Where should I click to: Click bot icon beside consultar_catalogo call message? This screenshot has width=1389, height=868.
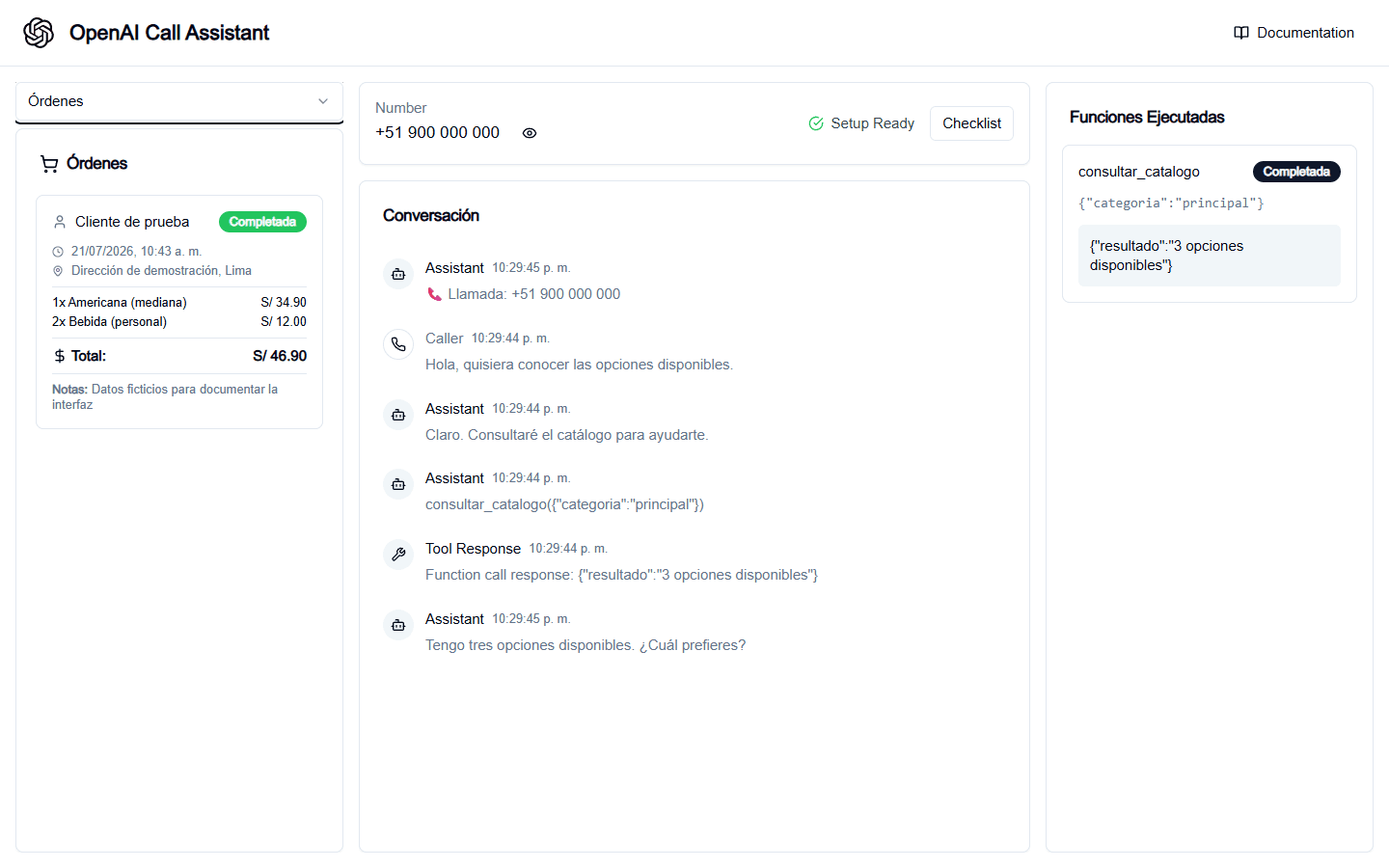click(398, 484)
